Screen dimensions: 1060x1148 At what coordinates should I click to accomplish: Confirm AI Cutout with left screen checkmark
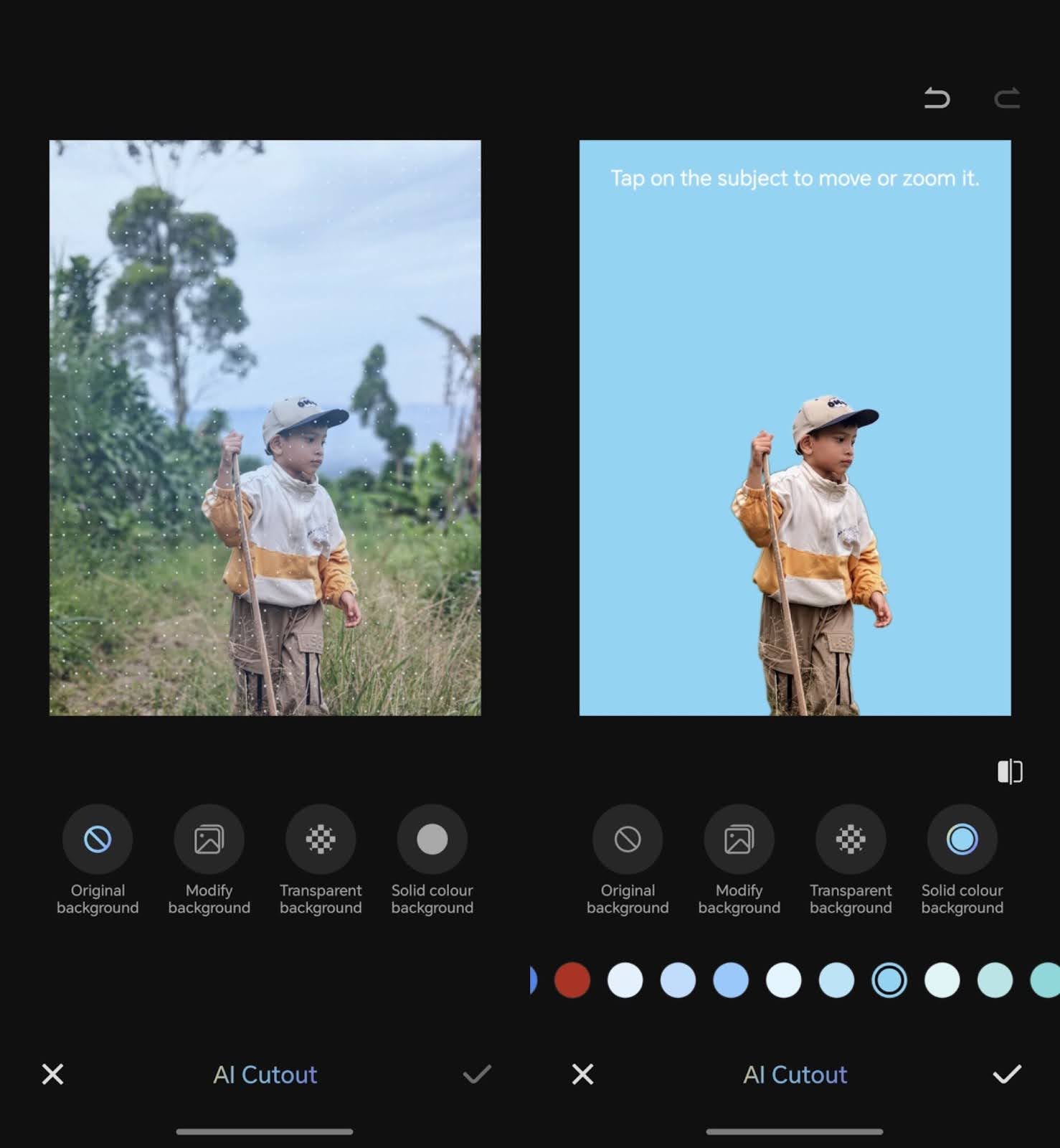pos(477,1074)
